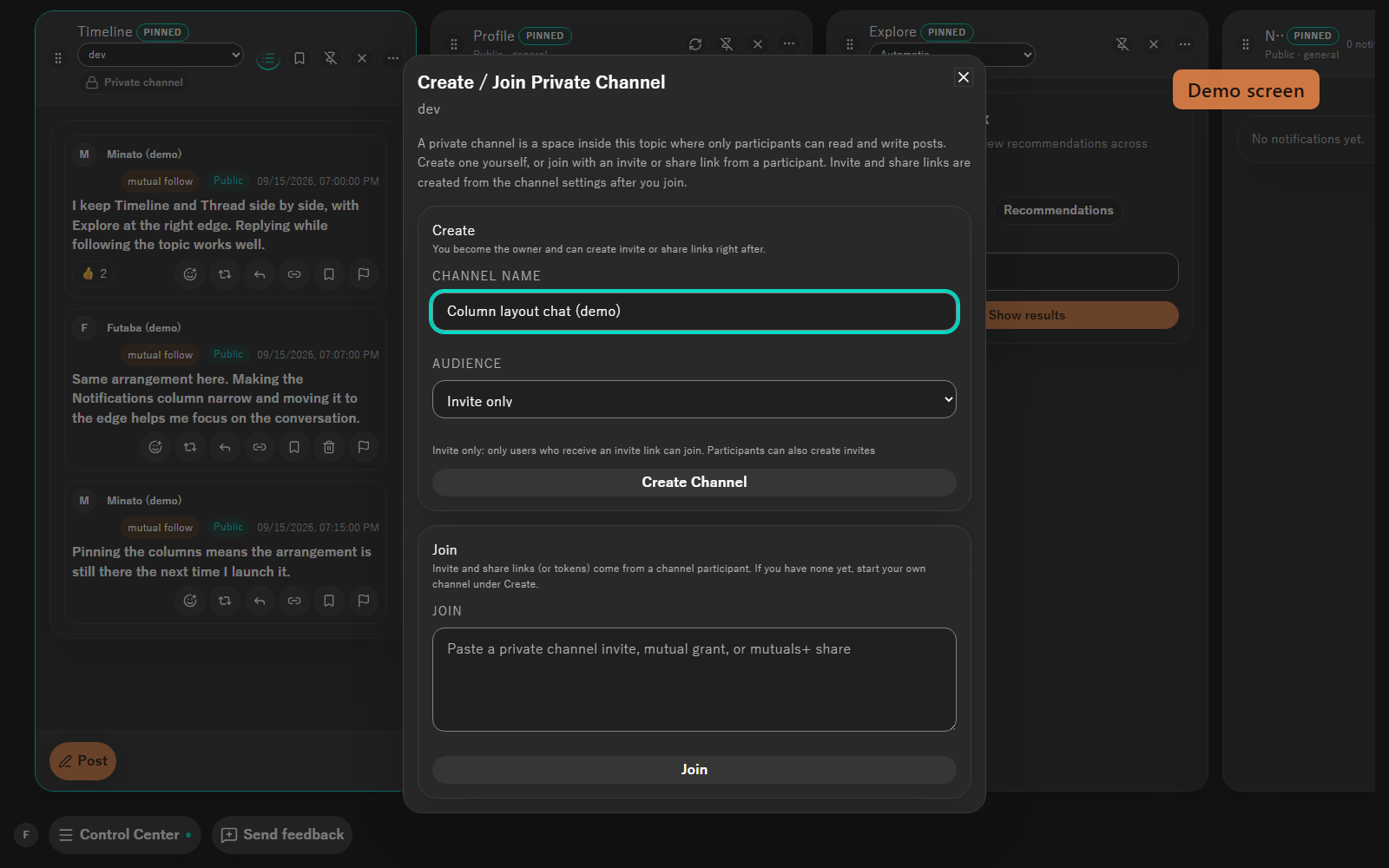1389x868 pixels.
Task: Open Explore column more options menu
Action: click(1185, 44)
